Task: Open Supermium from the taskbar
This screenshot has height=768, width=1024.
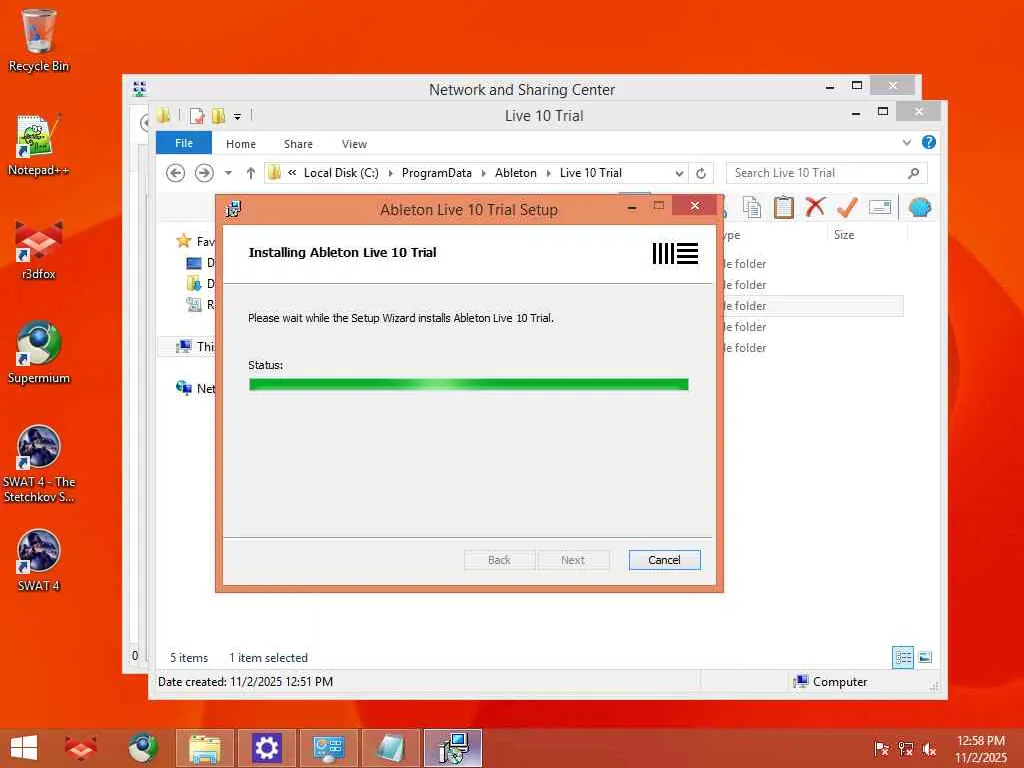Action: [142, 748]
